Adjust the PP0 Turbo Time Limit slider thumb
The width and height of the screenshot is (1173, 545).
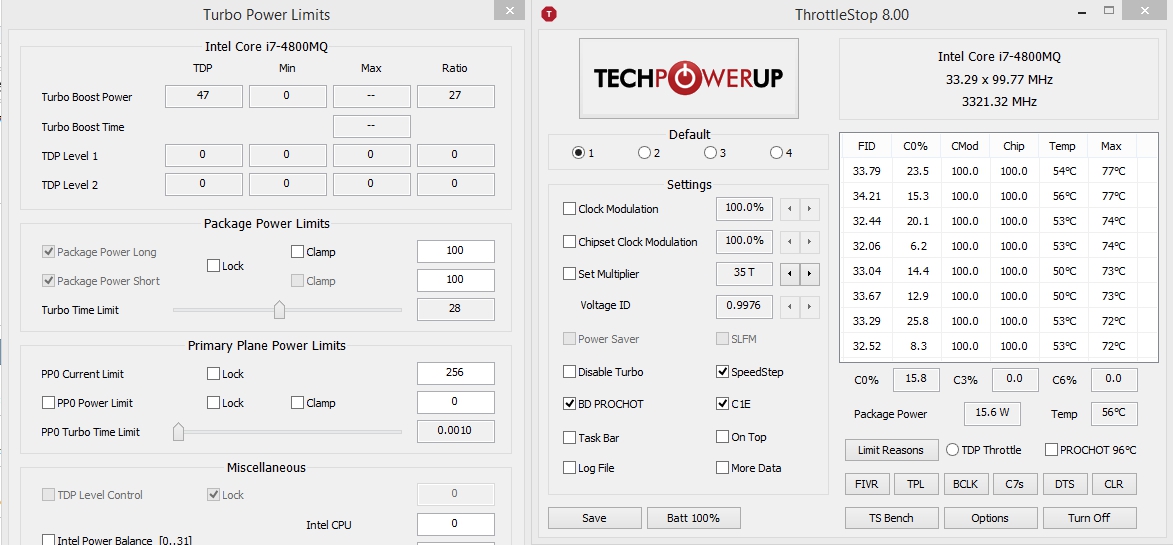(x=178, y=432)
